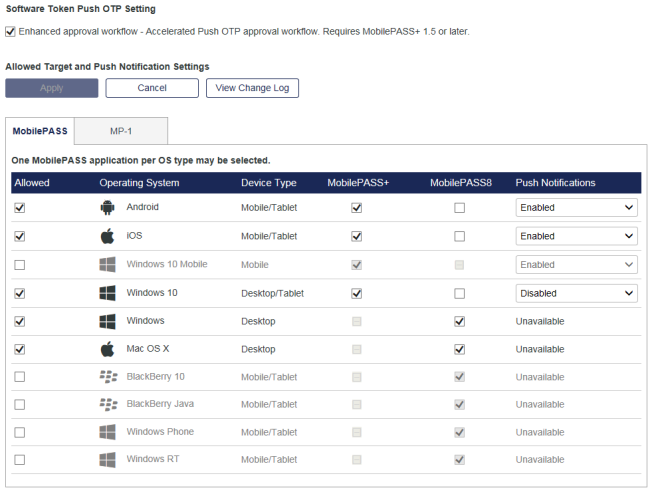The height and width of the screenshot is (492, 652).
Task: Uncheck the Allowed box for Android
Action: (x=20, y=208)
